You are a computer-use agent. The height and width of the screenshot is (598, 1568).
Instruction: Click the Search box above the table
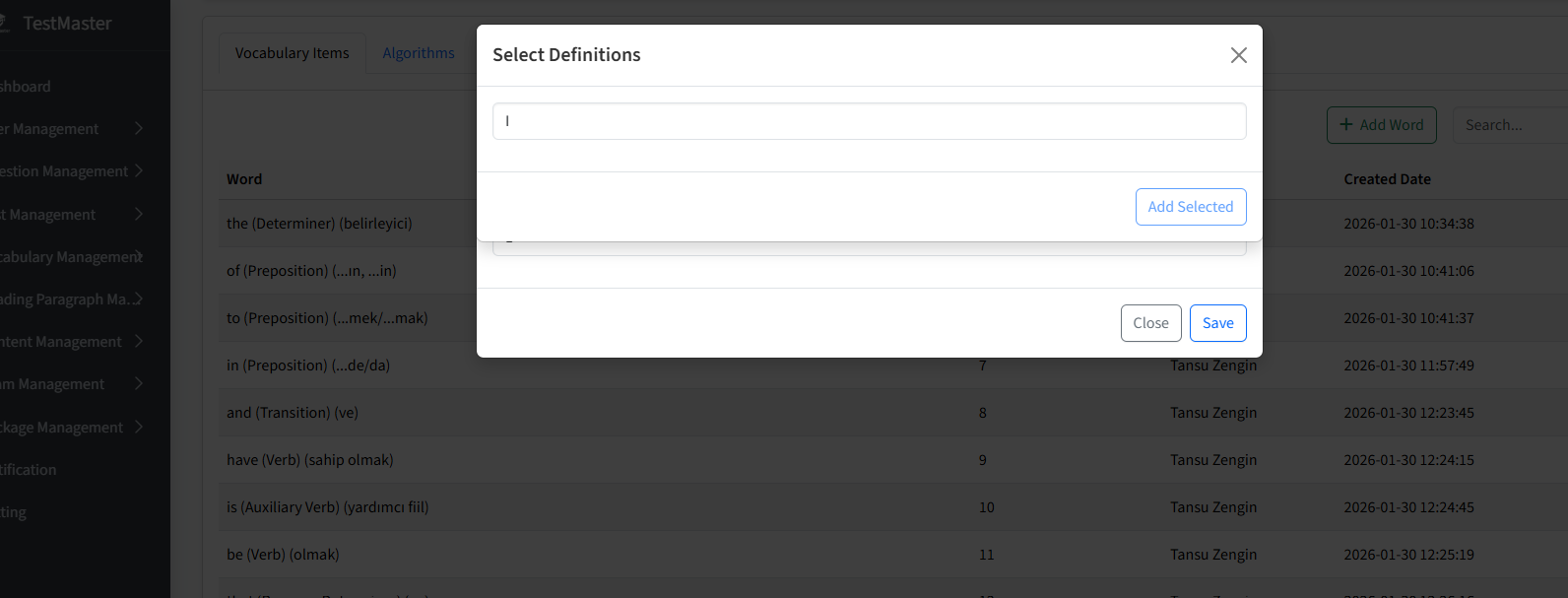(x=1510, y=125)
